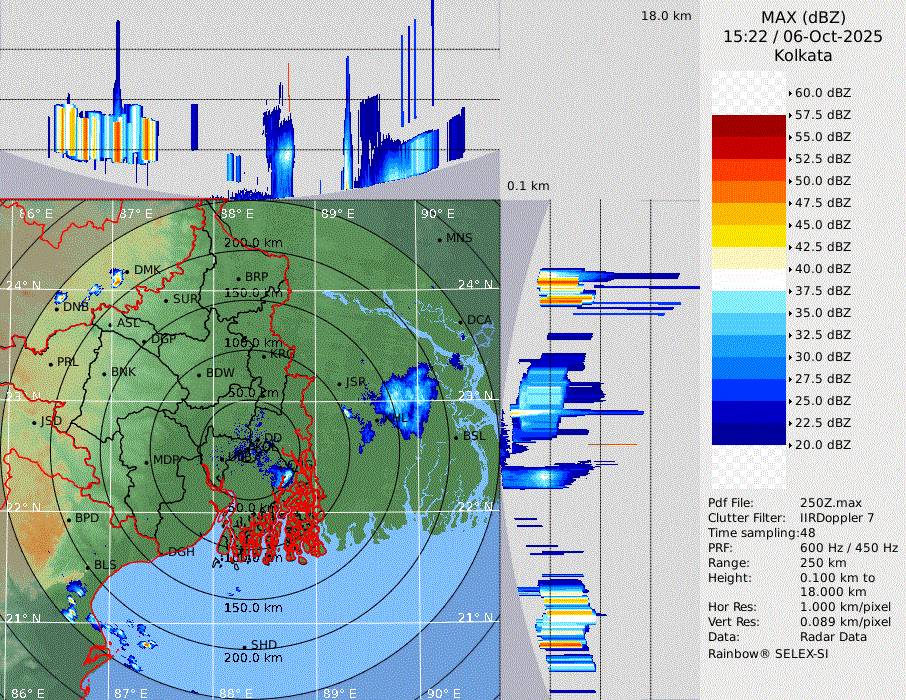
Task: Click the BPD station marker
Action: pos(69,519)
